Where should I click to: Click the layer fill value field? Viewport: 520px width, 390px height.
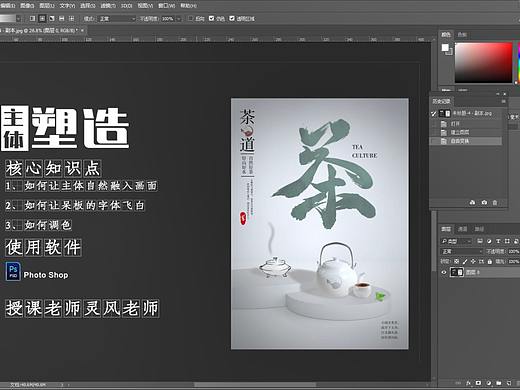click(513, 262)
